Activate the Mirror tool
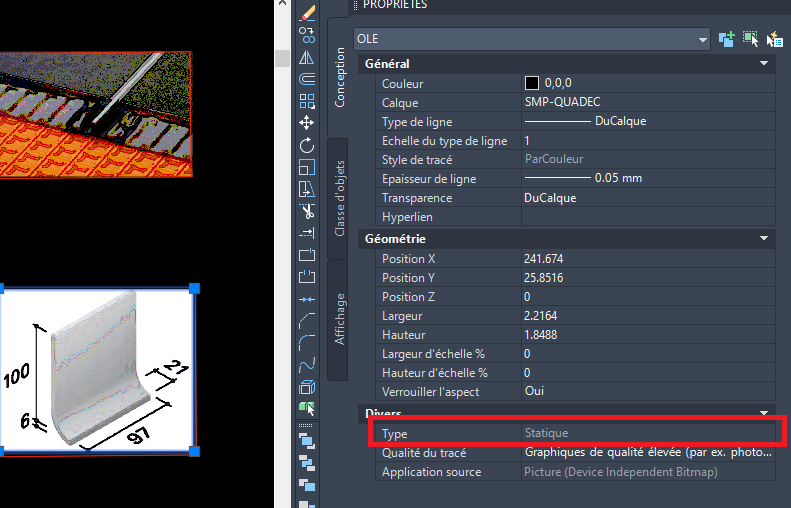This screenshot has width=791, height=508. point(307,58)
